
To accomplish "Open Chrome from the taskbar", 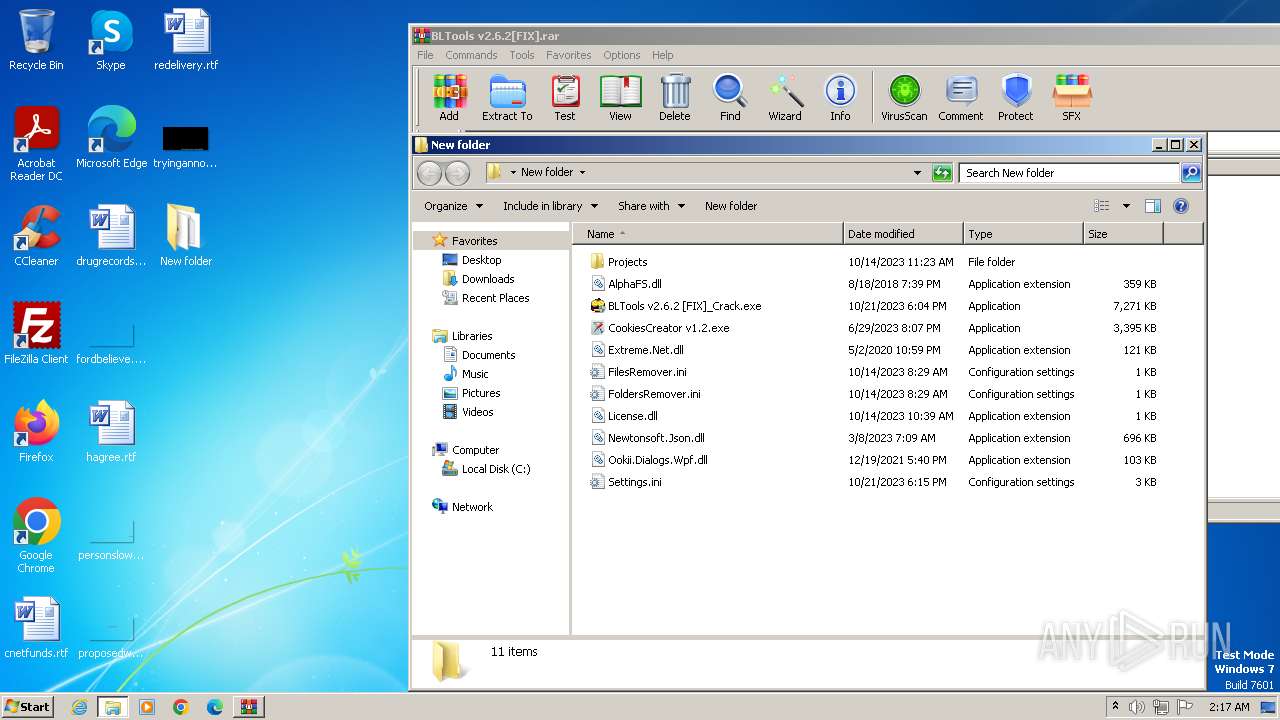I will click(181, 707).
